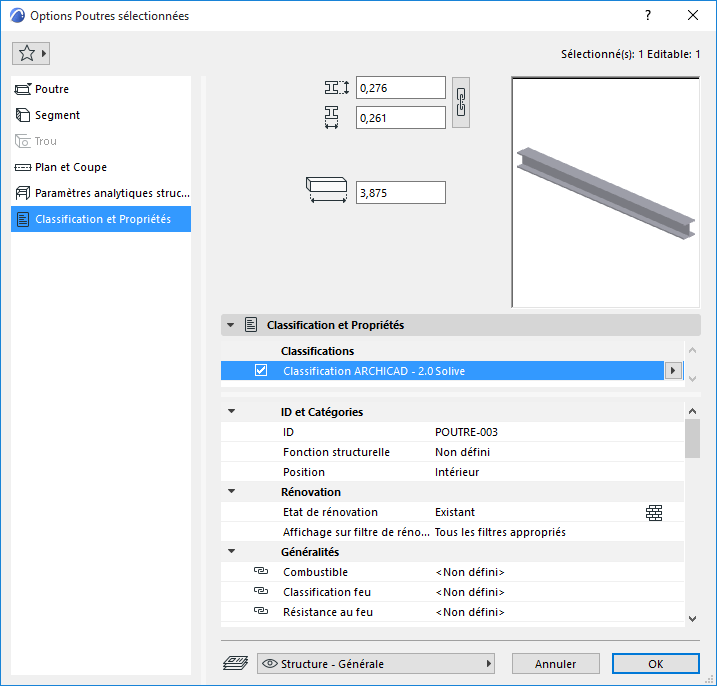
Task: Collapse the Généralités group
Action: (x=232, y=551)
